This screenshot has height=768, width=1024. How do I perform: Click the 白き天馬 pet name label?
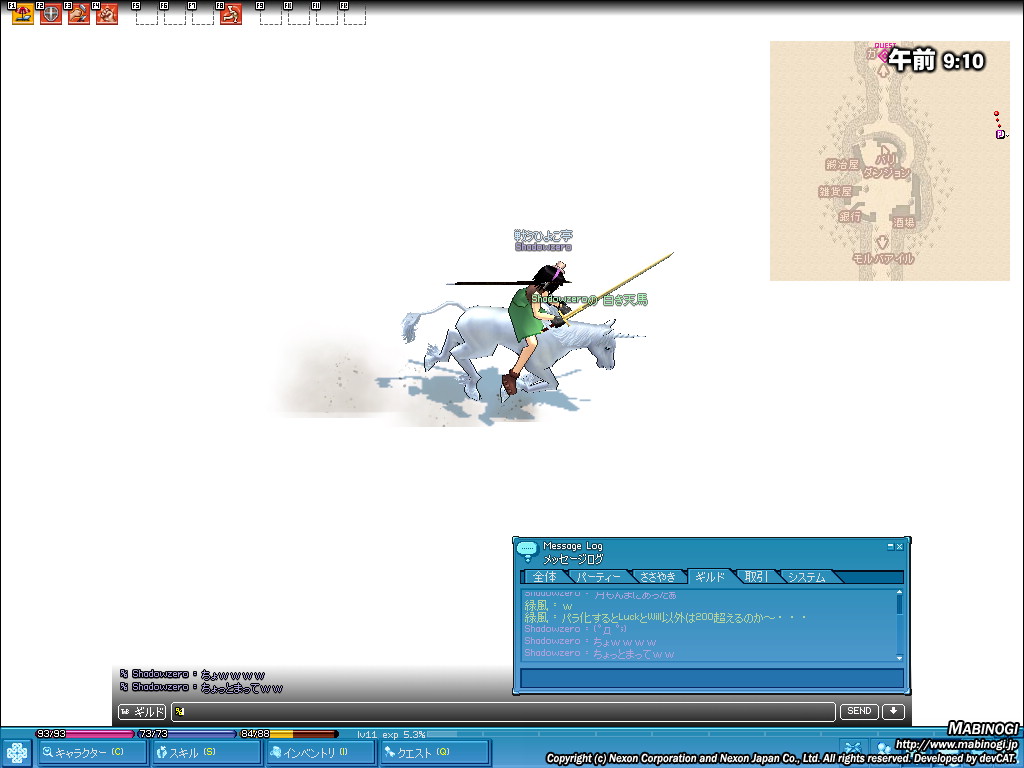(x=625, y=300)
